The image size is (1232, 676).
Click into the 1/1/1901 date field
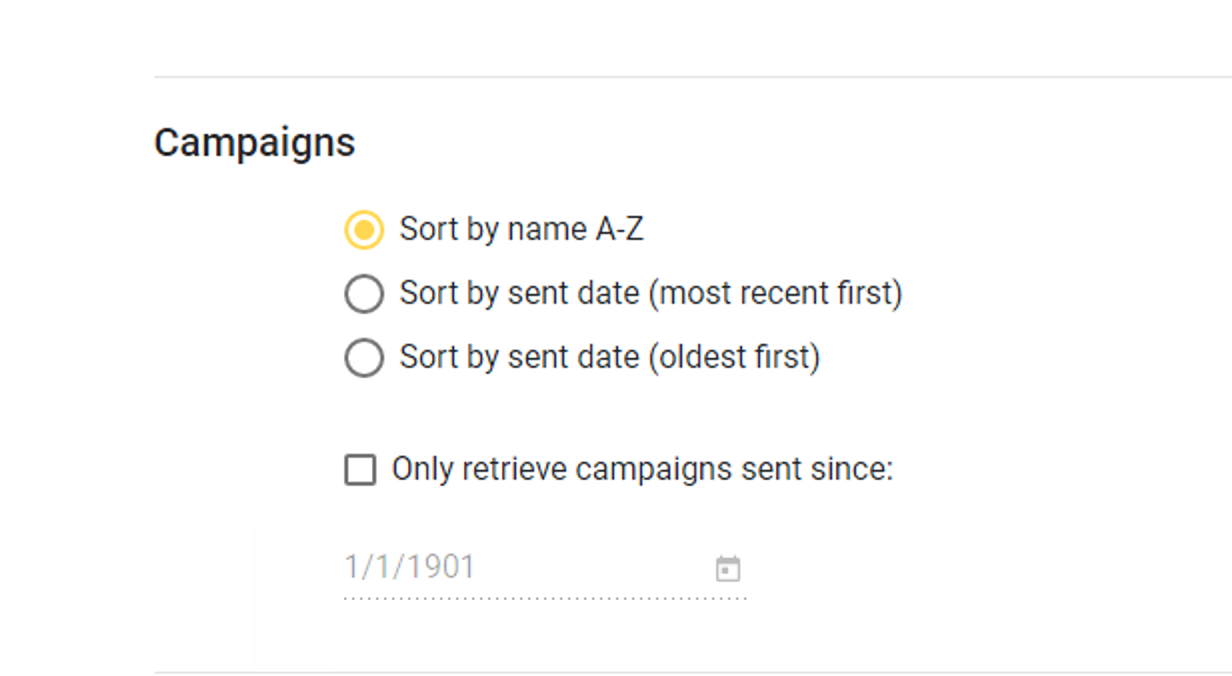pos(545,568)
